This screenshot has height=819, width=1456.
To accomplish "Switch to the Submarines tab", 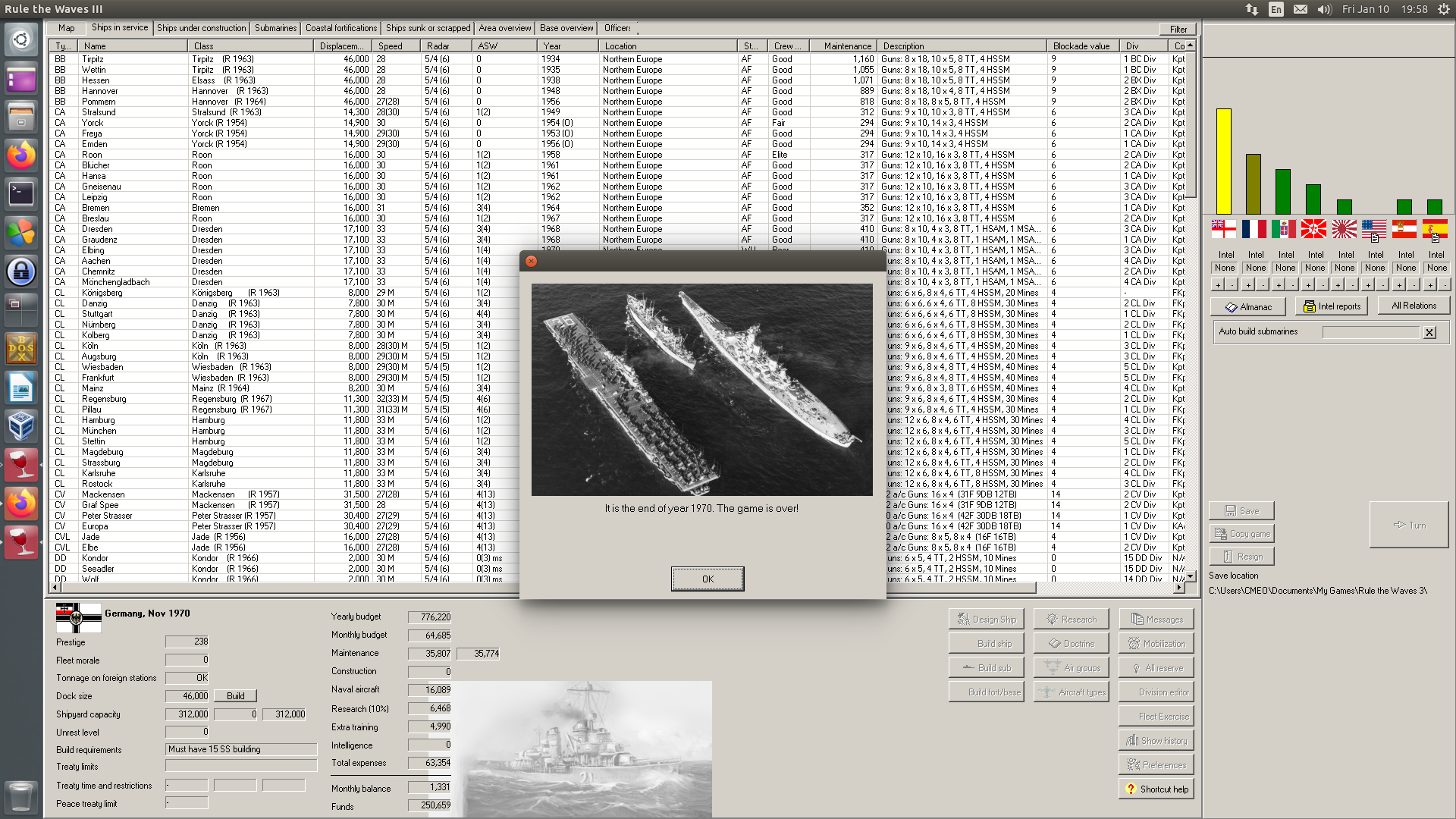I will (275, 28).
